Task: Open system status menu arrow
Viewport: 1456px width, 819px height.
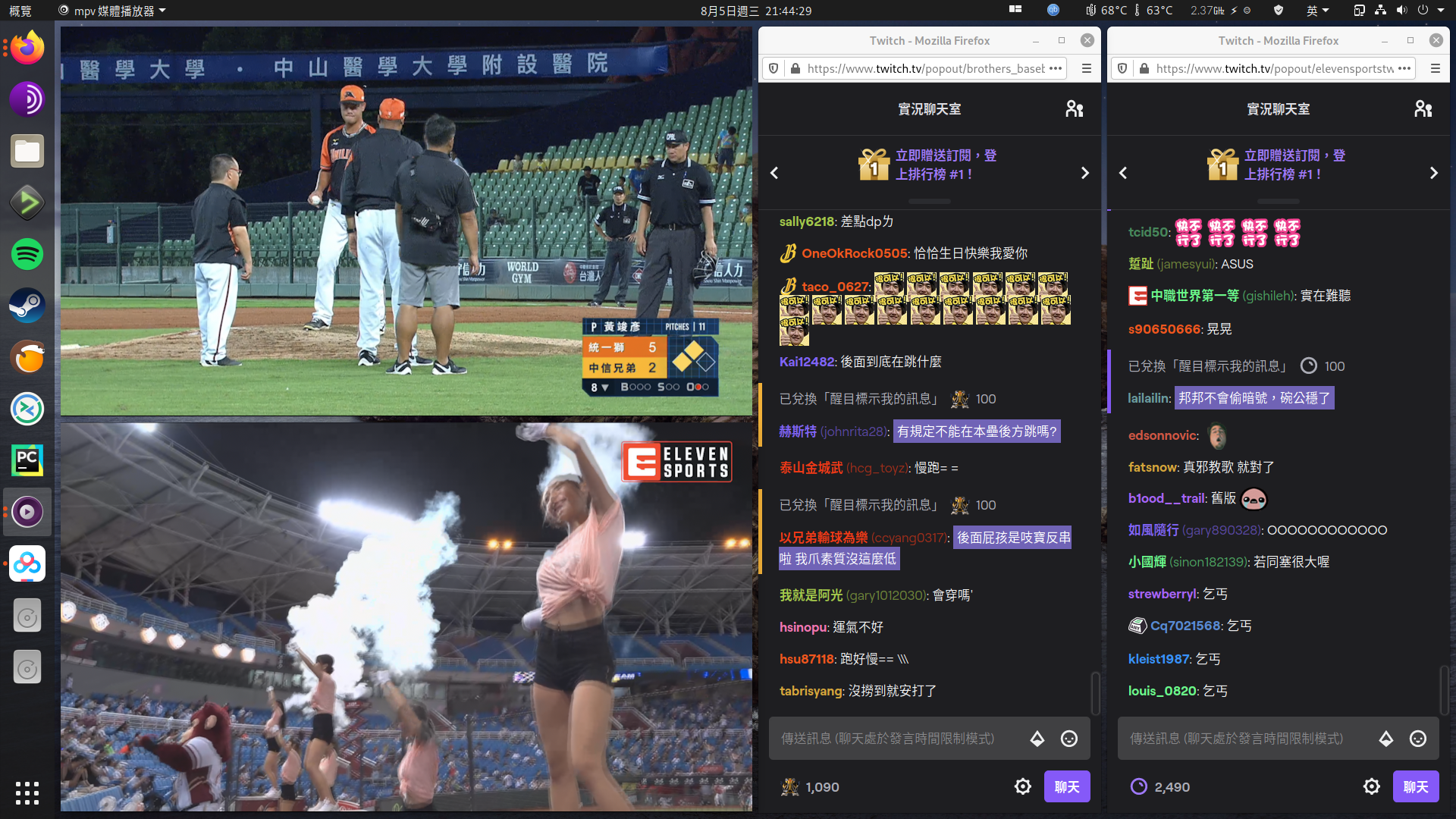Action: pyautogui.click(x=1441, y=11)
